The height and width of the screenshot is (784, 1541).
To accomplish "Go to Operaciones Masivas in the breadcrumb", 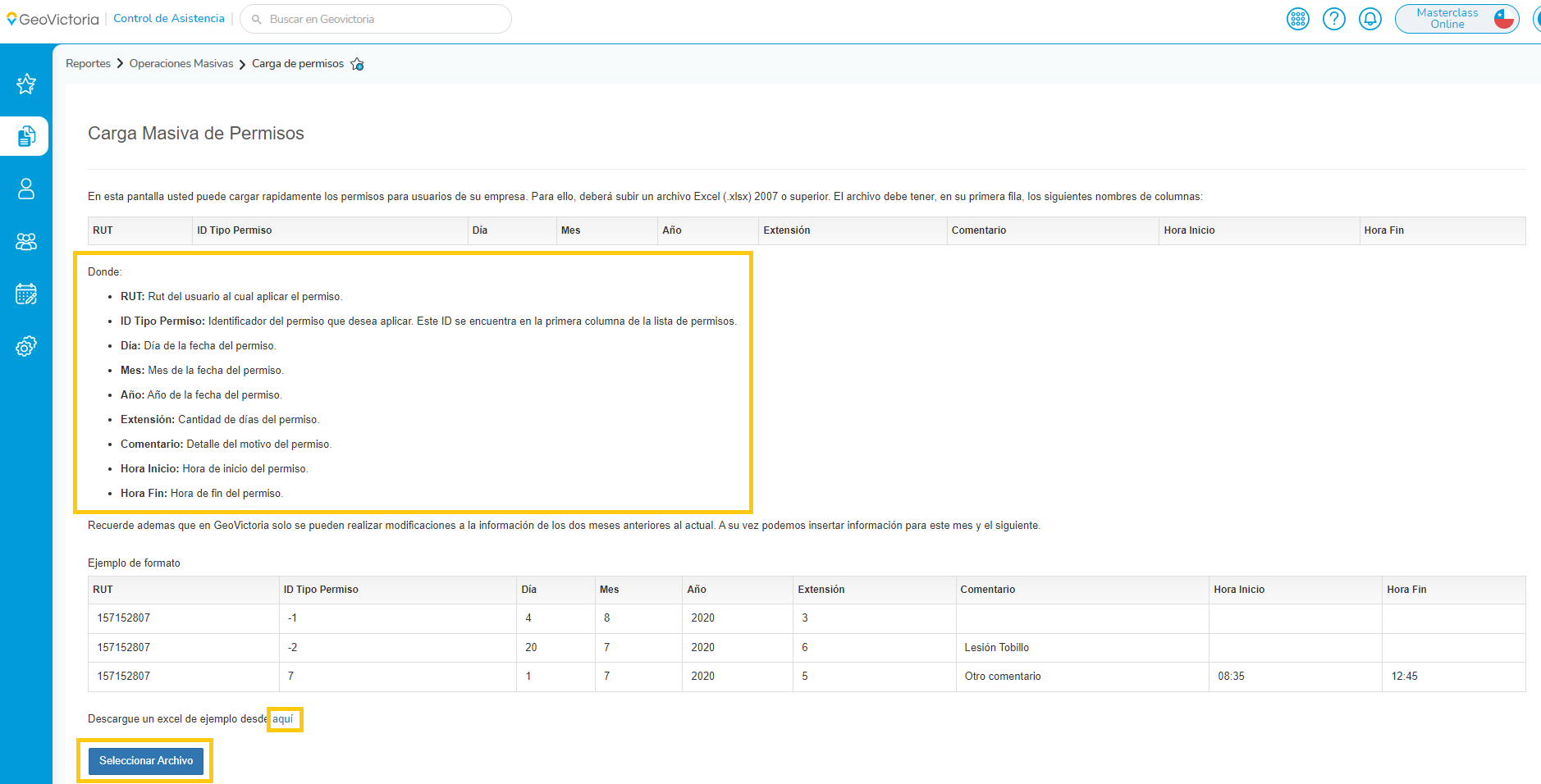I will (181, 64).
